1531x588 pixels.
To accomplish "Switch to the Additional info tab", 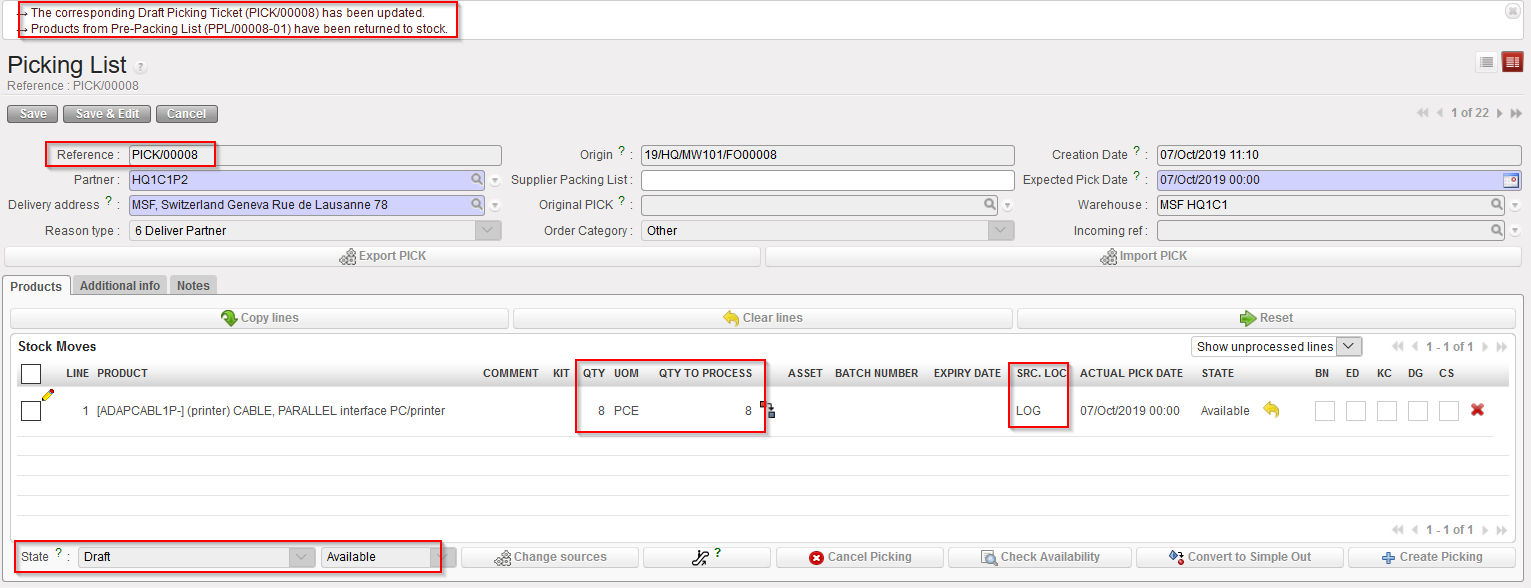I will point(120,286).
